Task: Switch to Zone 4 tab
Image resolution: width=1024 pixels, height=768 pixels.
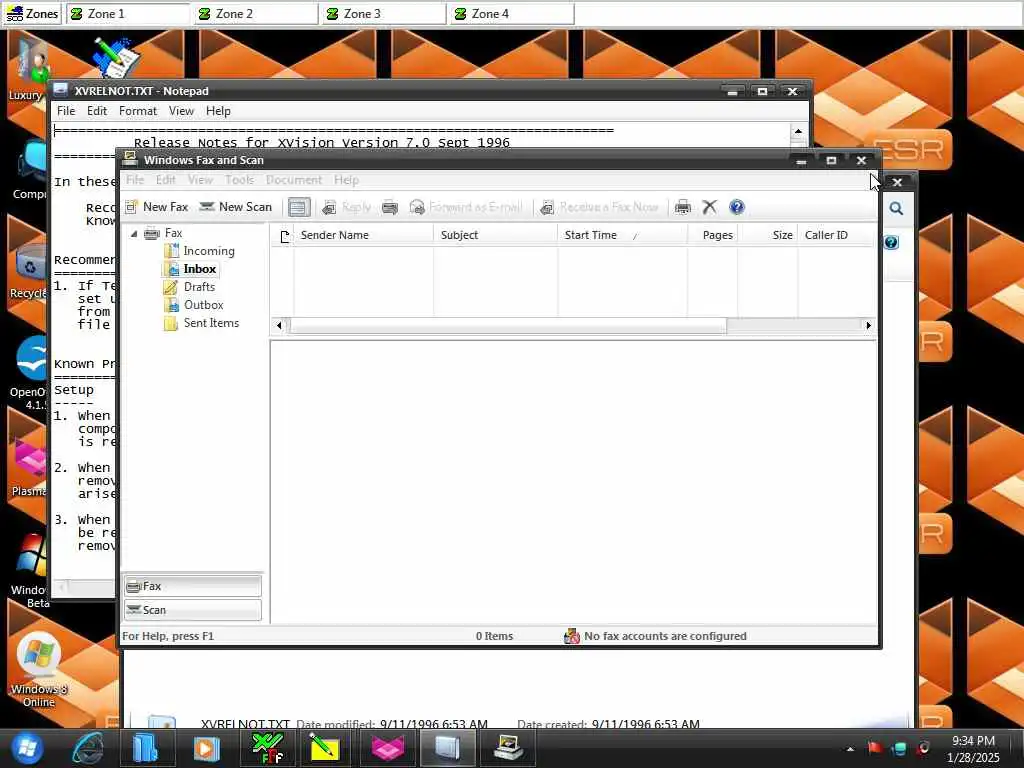Action: (513, 14)
